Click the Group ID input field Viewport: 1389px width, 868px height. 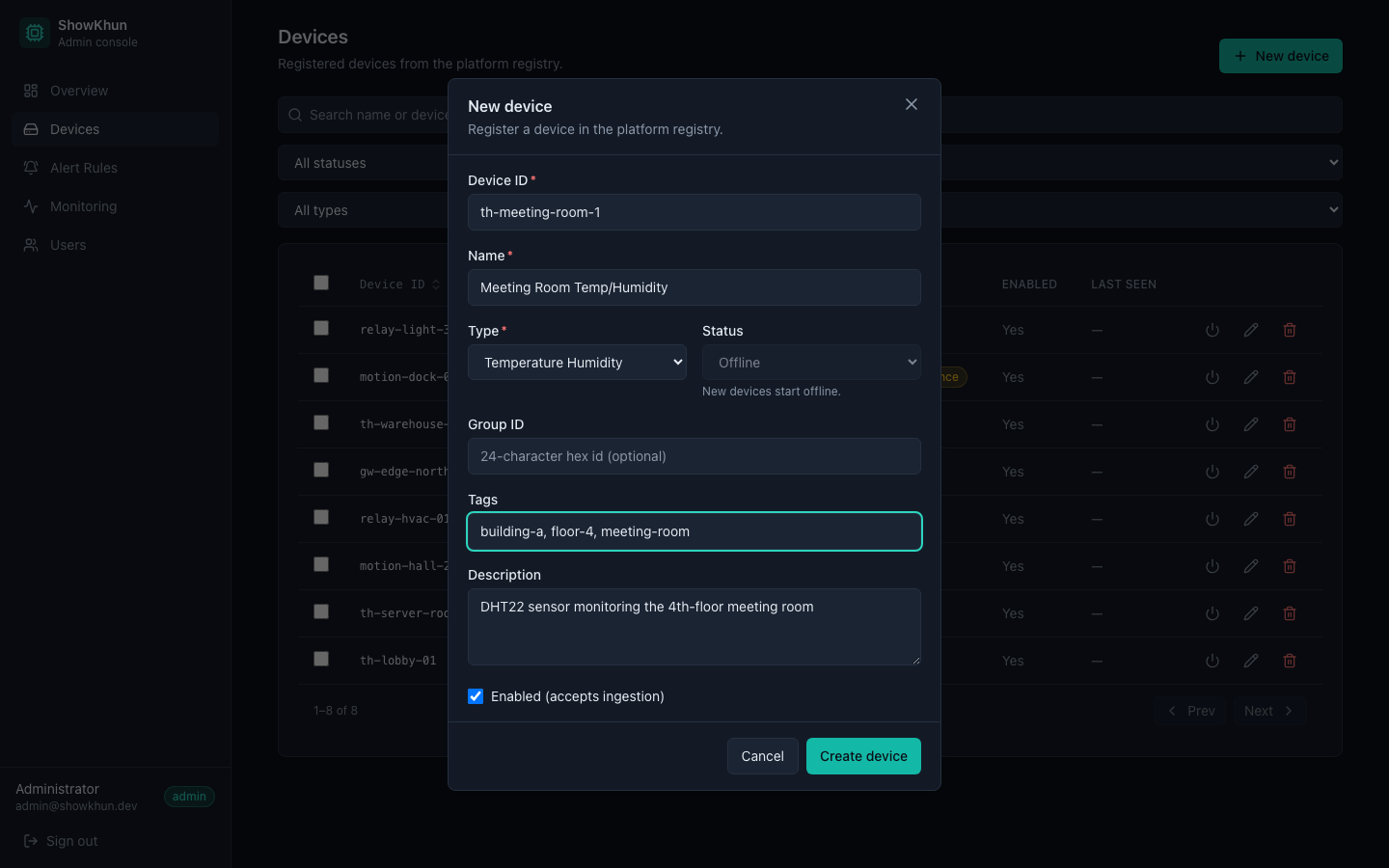tap(694, 456)
